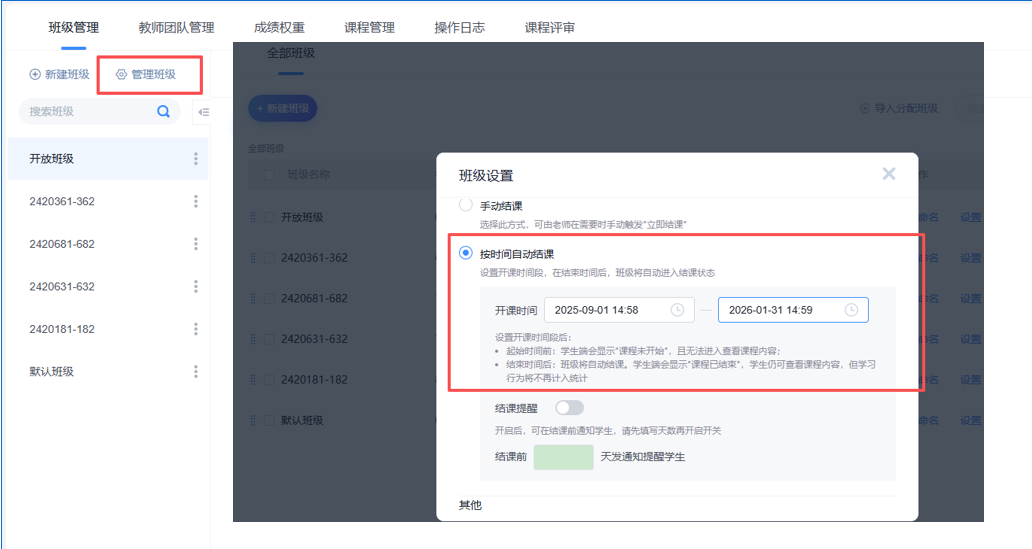Click the 其他 section heading
Viewport: 1032px width, 549px height.
pyautogui.click(x=470, y=505)
